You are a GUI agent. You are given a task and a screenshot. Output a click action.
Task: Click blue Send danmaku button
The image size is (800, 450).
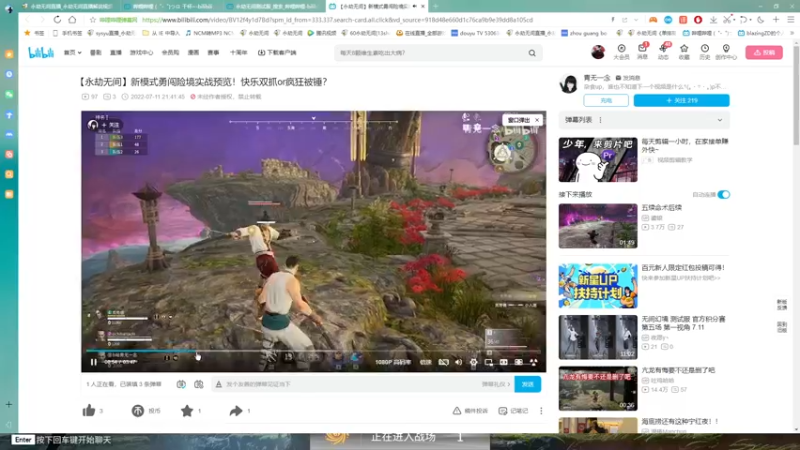(x=528, y=384)
